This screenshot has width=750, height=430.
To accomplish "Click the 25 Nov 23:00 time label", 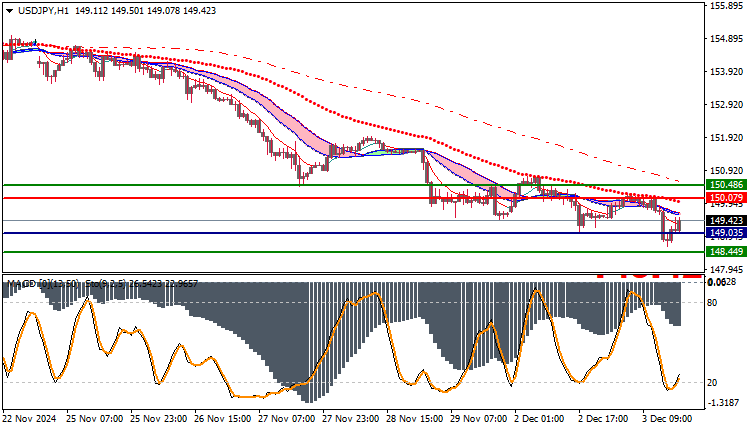I will [x=159, y=419].
